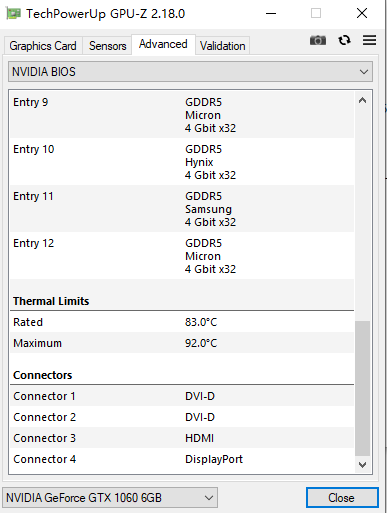
Task: Click the vertical scrollbar thumb
Action: (x=363, y=388)
